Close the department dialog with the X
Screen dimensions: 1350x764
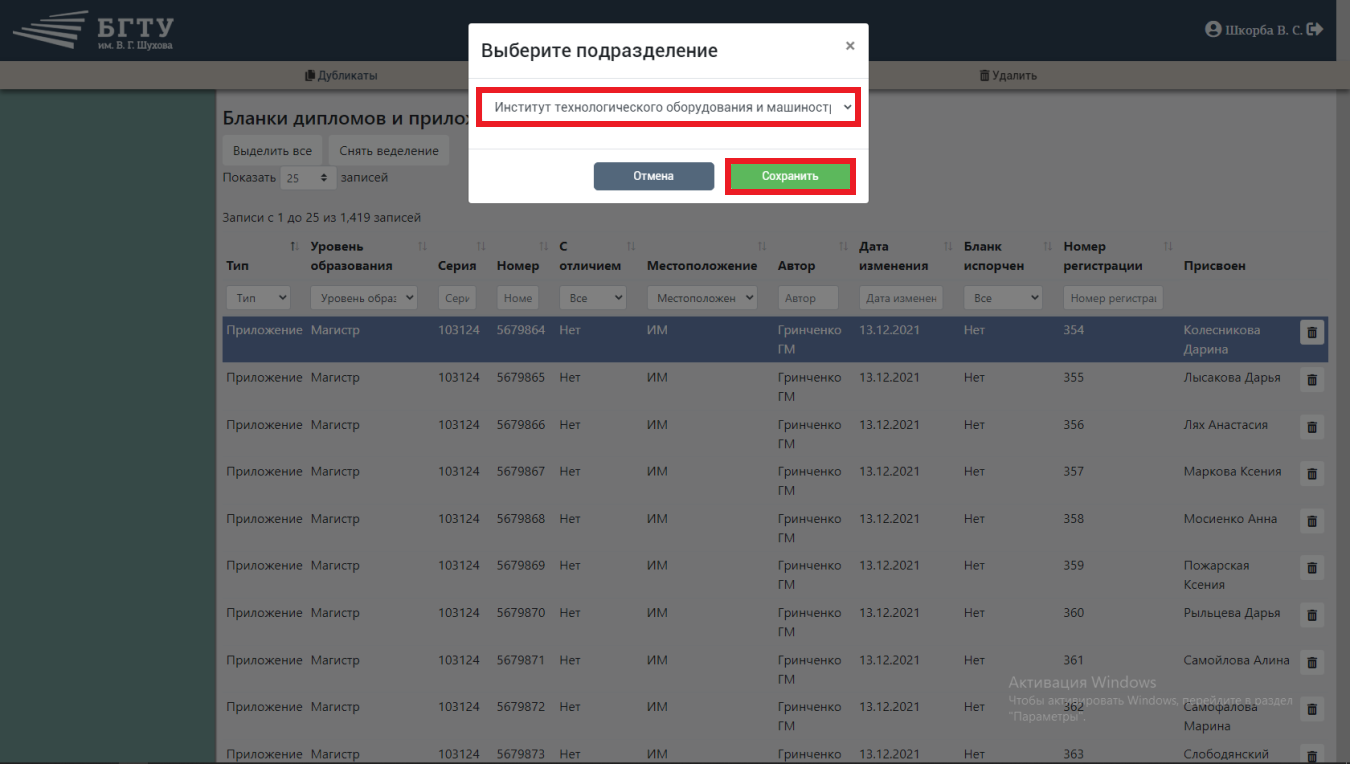(850, 46)
